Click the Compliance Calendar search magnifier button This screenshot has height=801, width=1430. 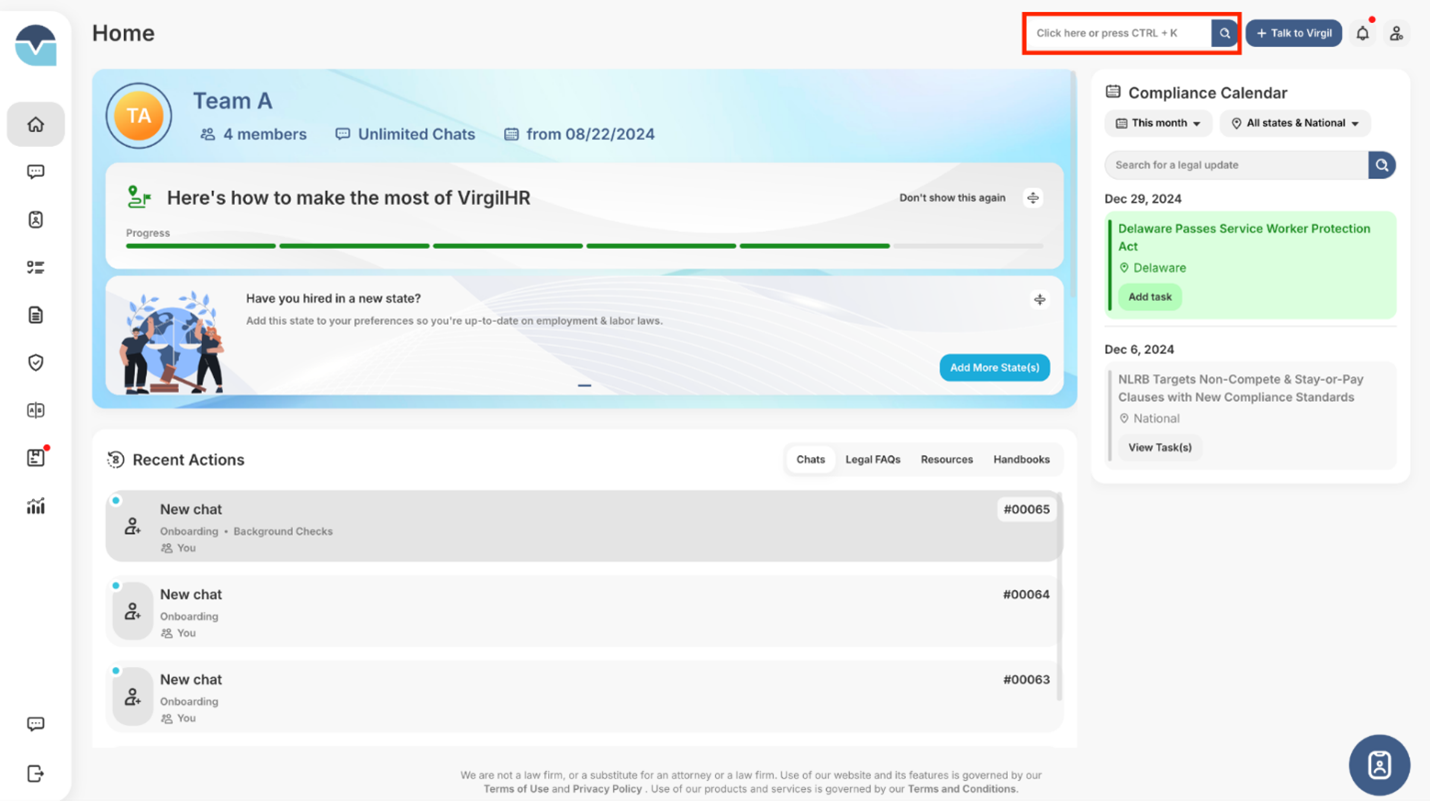(1382, 165)
